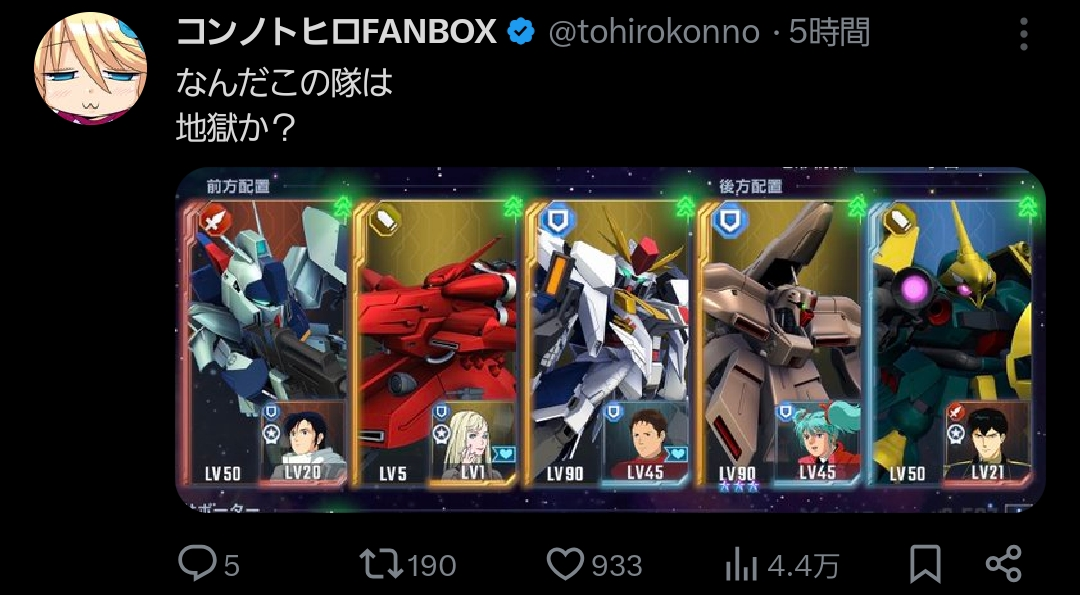
Task: Open the blonde anime avatar profile picture
Action: click(x=90, y=67)
